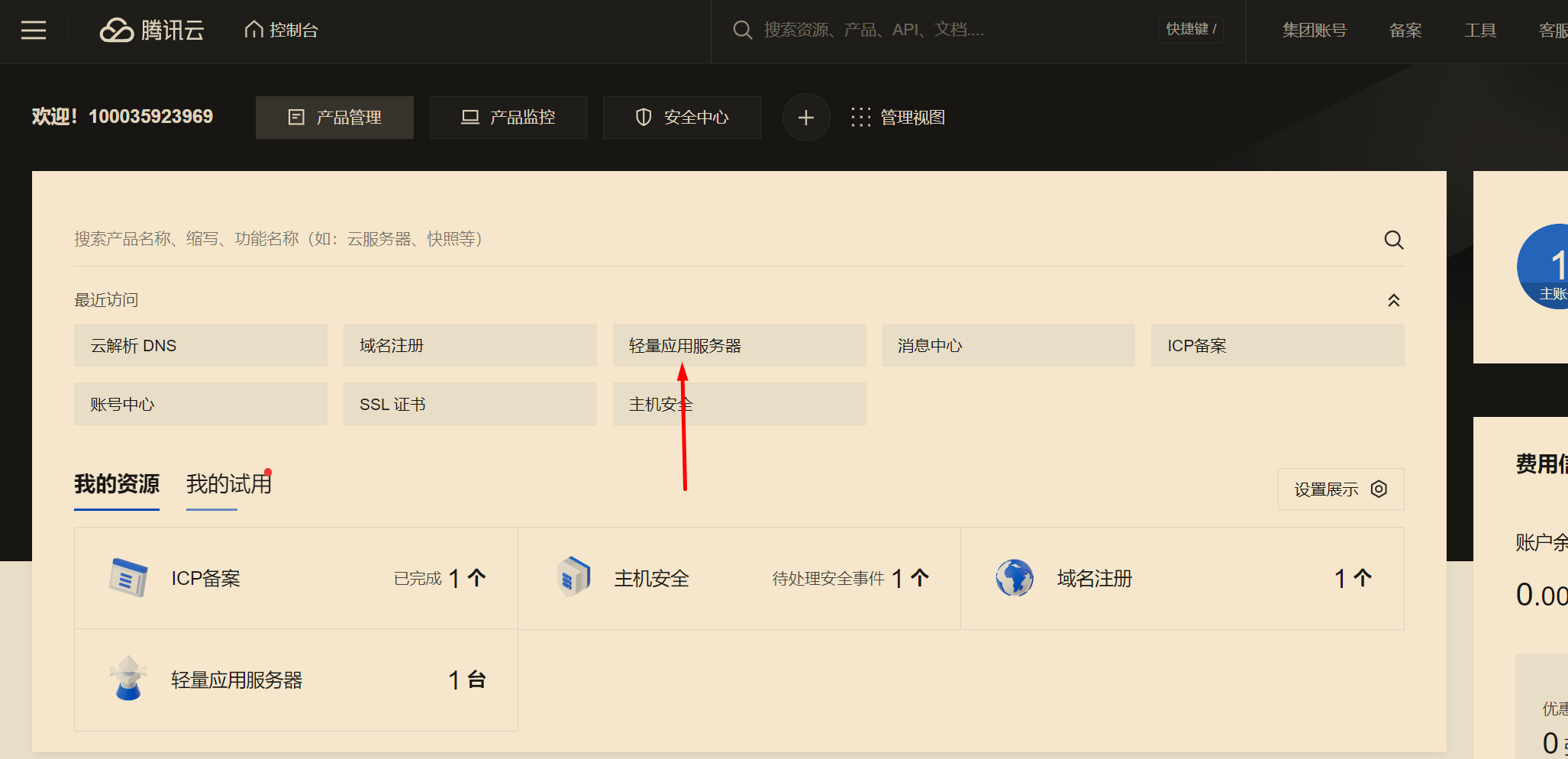This screenshot has width=1568, height=759.
Task: Open the 集团账号 top menu
Action: point(1314,31)
